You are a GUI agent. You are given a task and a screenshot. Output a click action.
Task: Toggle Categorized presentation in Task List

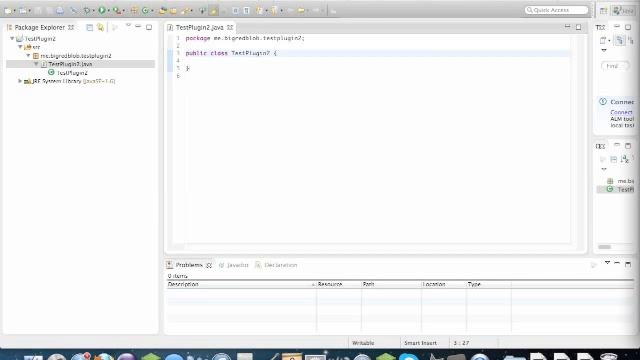(620, 40)
